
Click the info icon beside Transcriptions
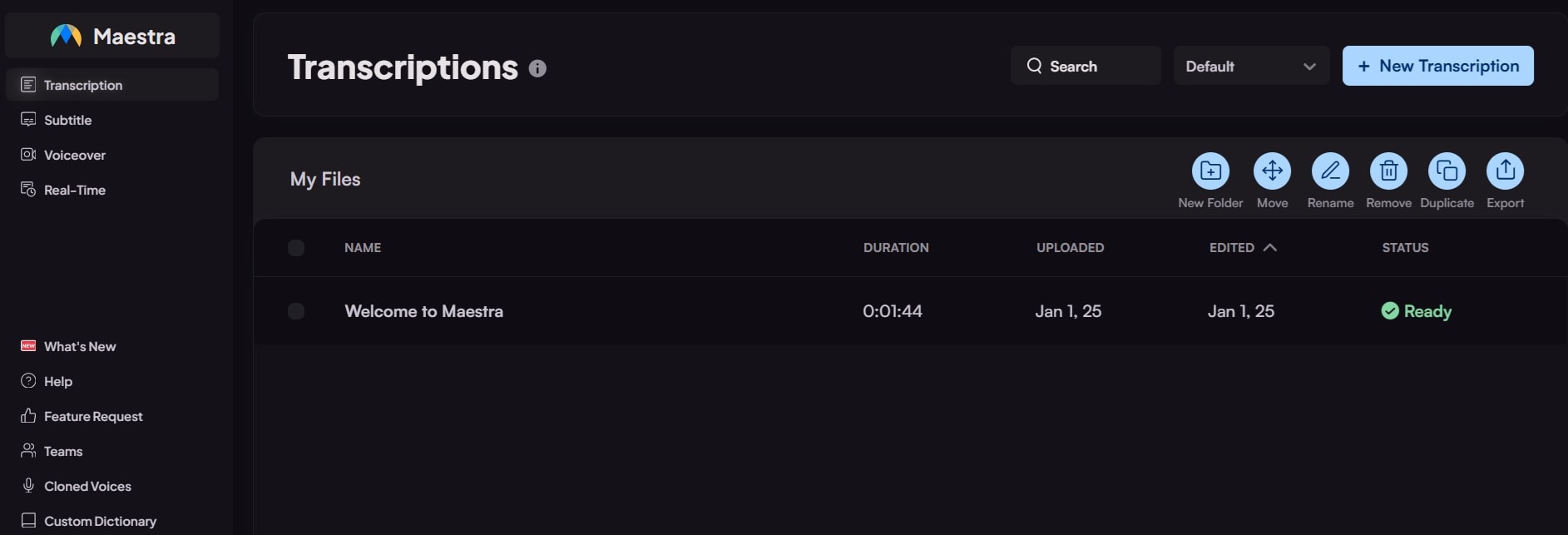click(537, 68)
